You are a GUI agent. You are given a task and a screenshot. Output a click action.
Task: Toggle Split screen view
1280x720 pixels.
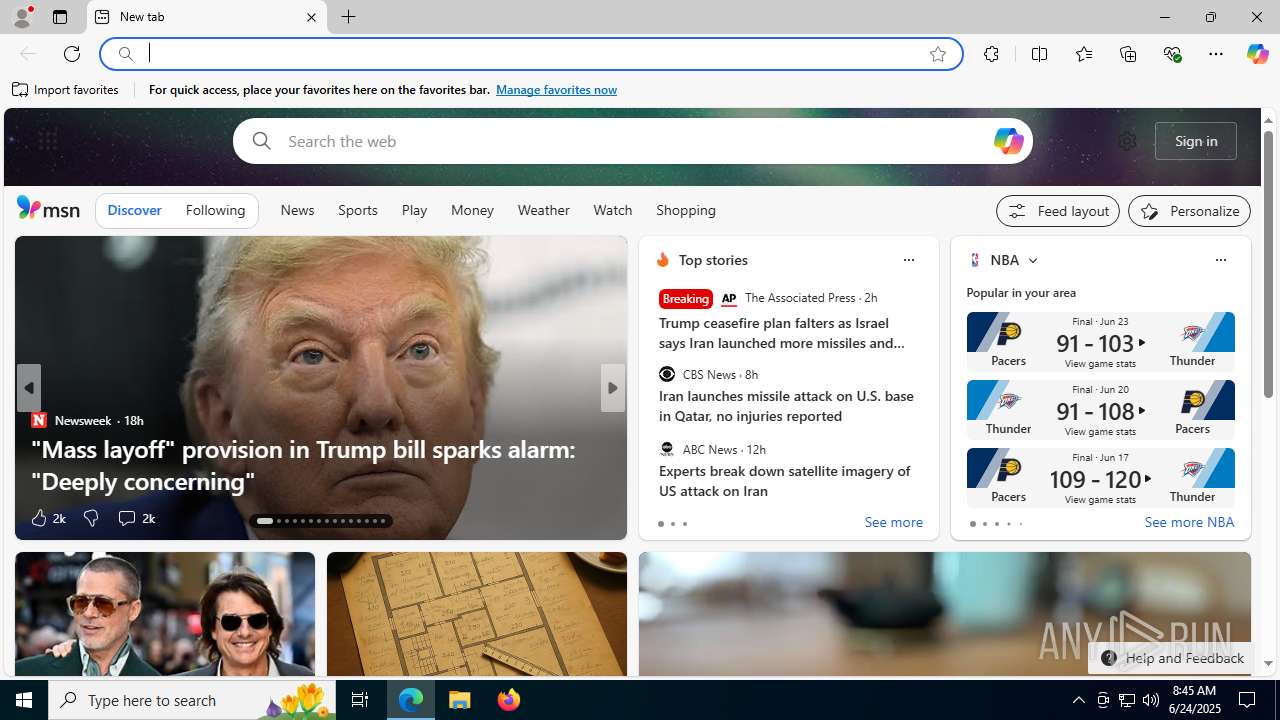(x=1039, y=54)
